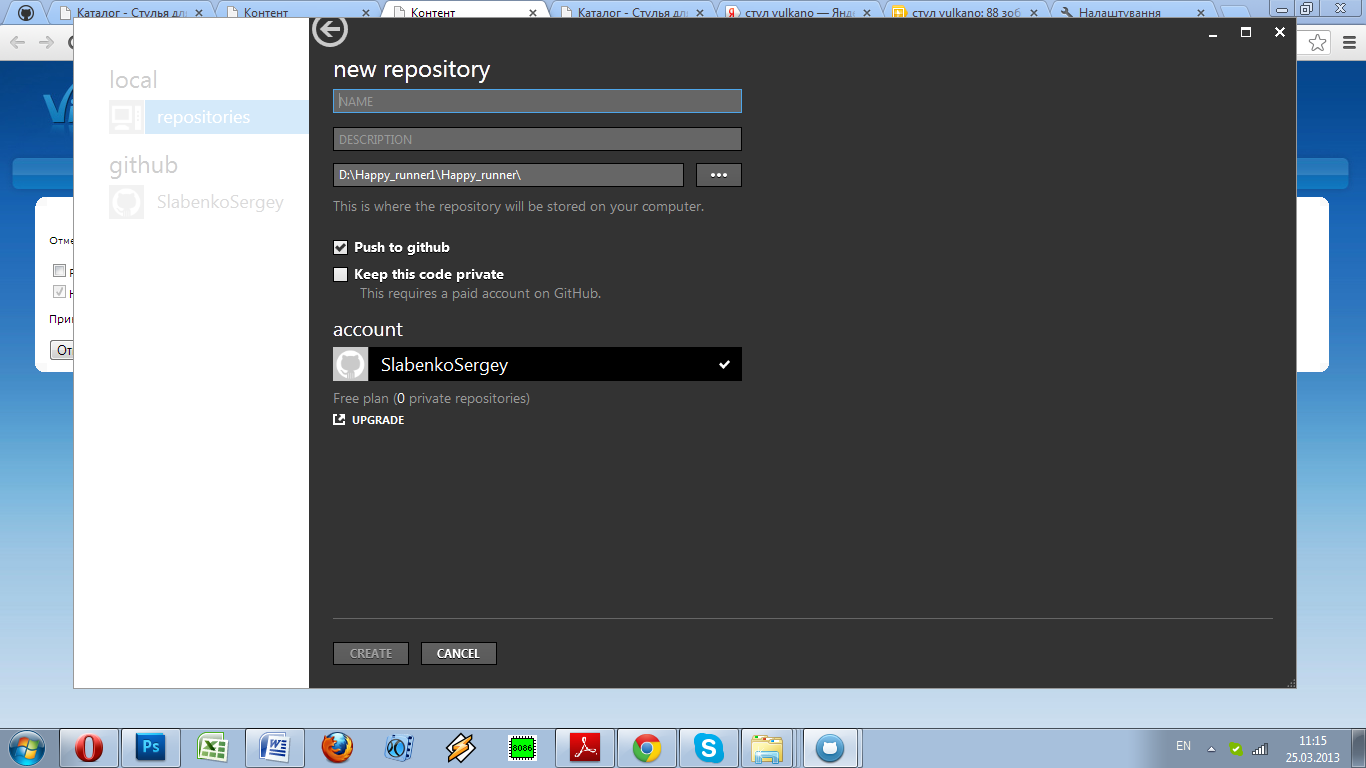Open the first Chrome tab with GitHub icon
Viewport: 1366px width, 768px height.
pos(27,13)
